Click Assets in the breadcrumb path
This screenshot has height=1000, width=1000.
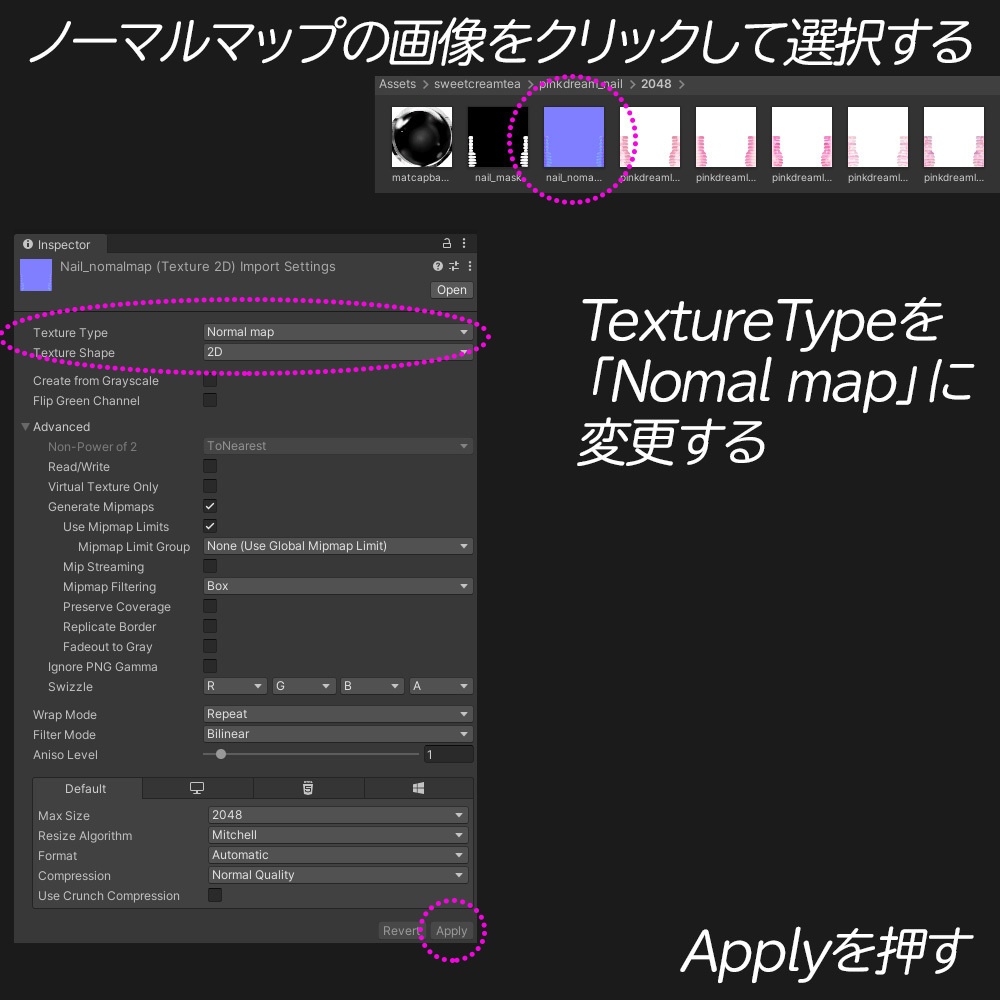tap(396, 84)
